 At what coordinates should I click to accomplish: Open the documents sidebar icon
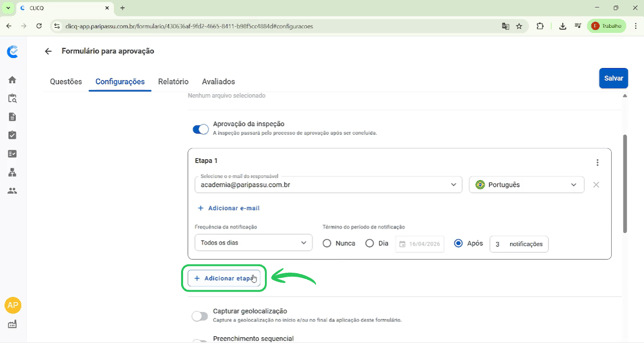tap(12, 117)
